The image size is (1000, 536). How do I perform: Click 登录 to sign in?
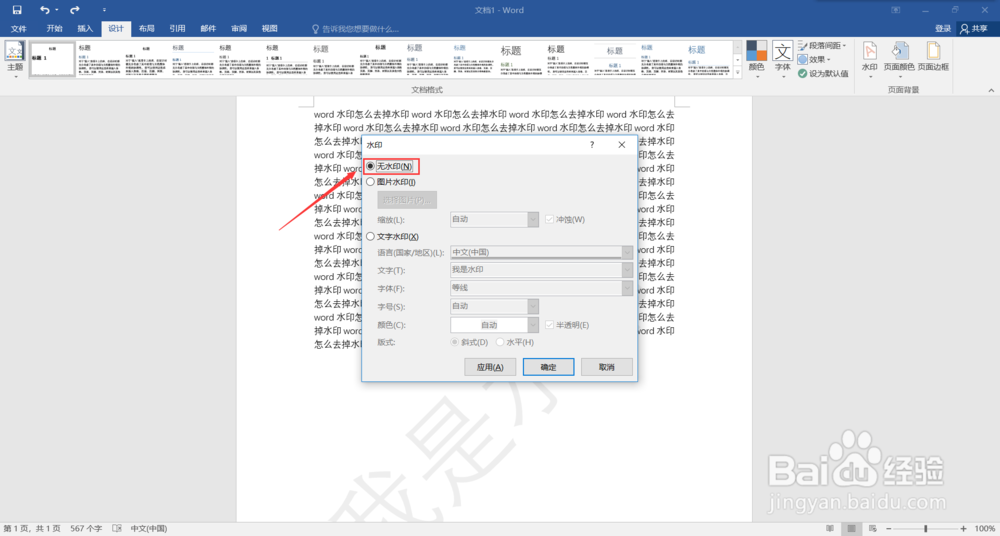coord(943,29)
